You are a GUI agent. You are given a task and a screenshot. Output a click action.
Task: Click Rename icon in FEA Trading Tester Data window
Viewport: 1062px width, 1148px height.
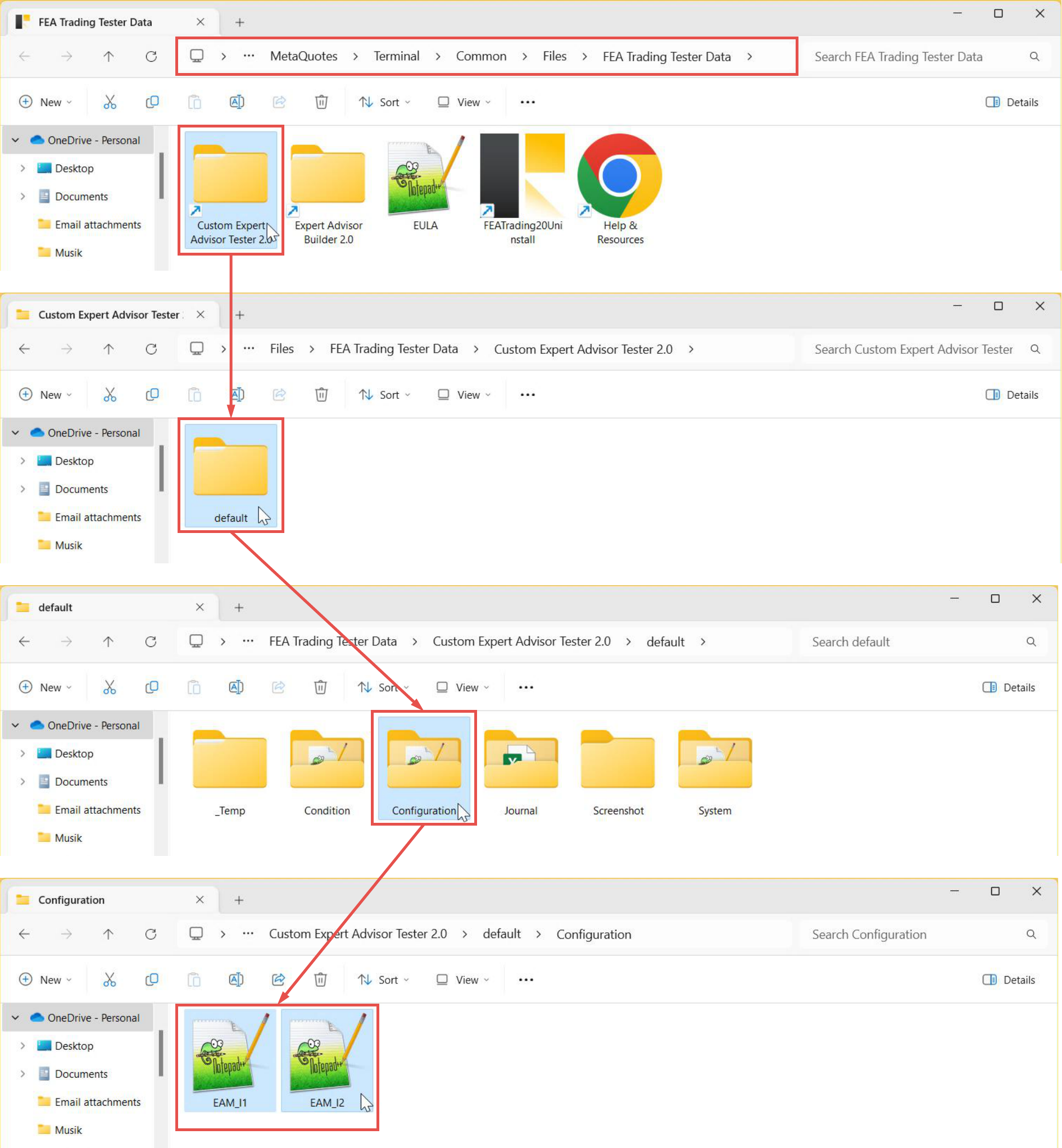(237, 102)
